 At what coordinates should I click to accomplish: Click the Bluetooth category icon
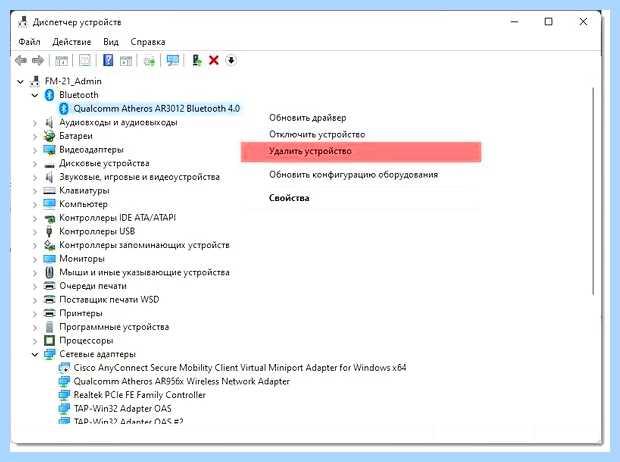49,95
